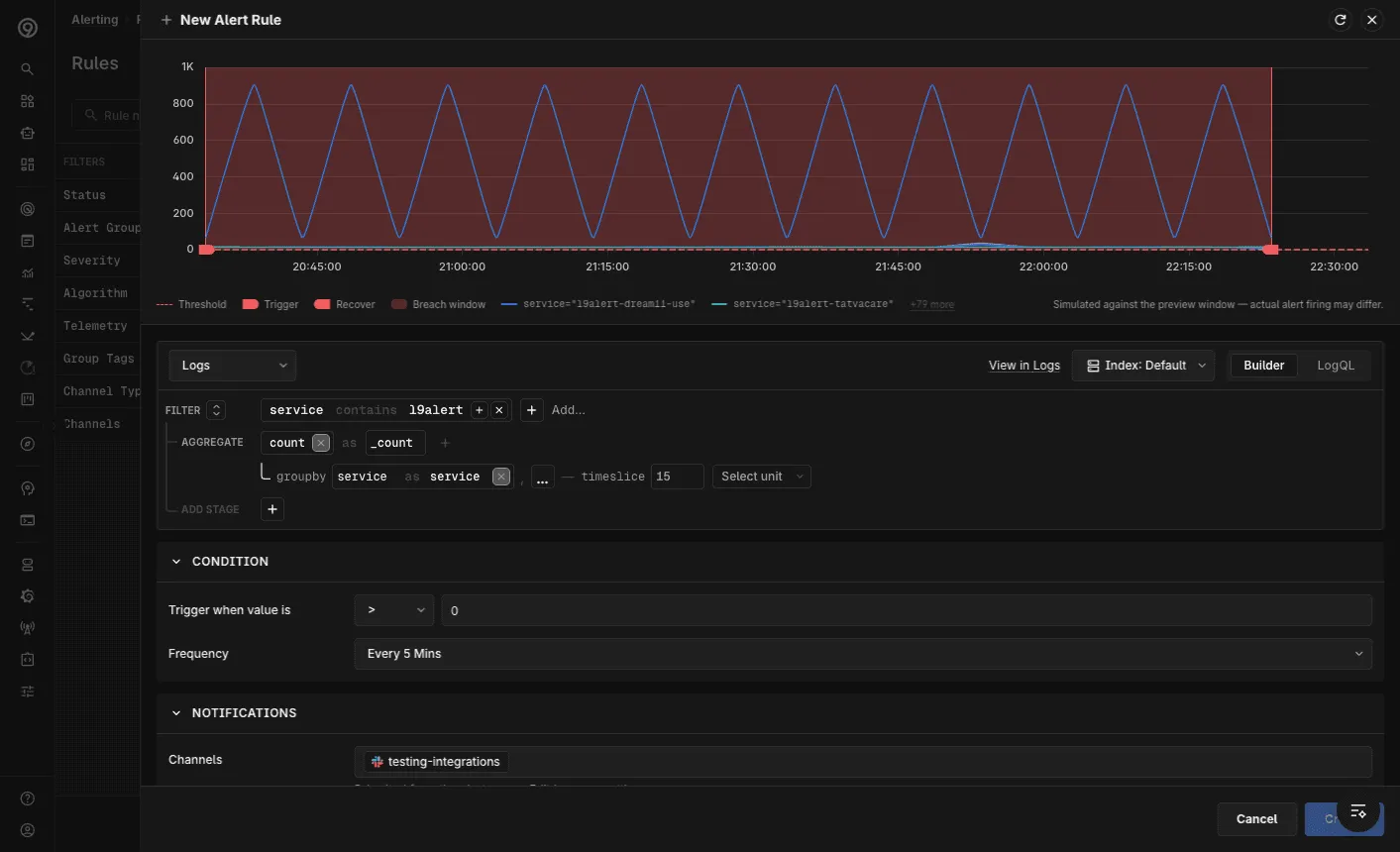Image resolution: width=1400 pixels, height=852 pixels.
Task: Toggle the Threshold legend entry
Action: [x=191, y=304]
